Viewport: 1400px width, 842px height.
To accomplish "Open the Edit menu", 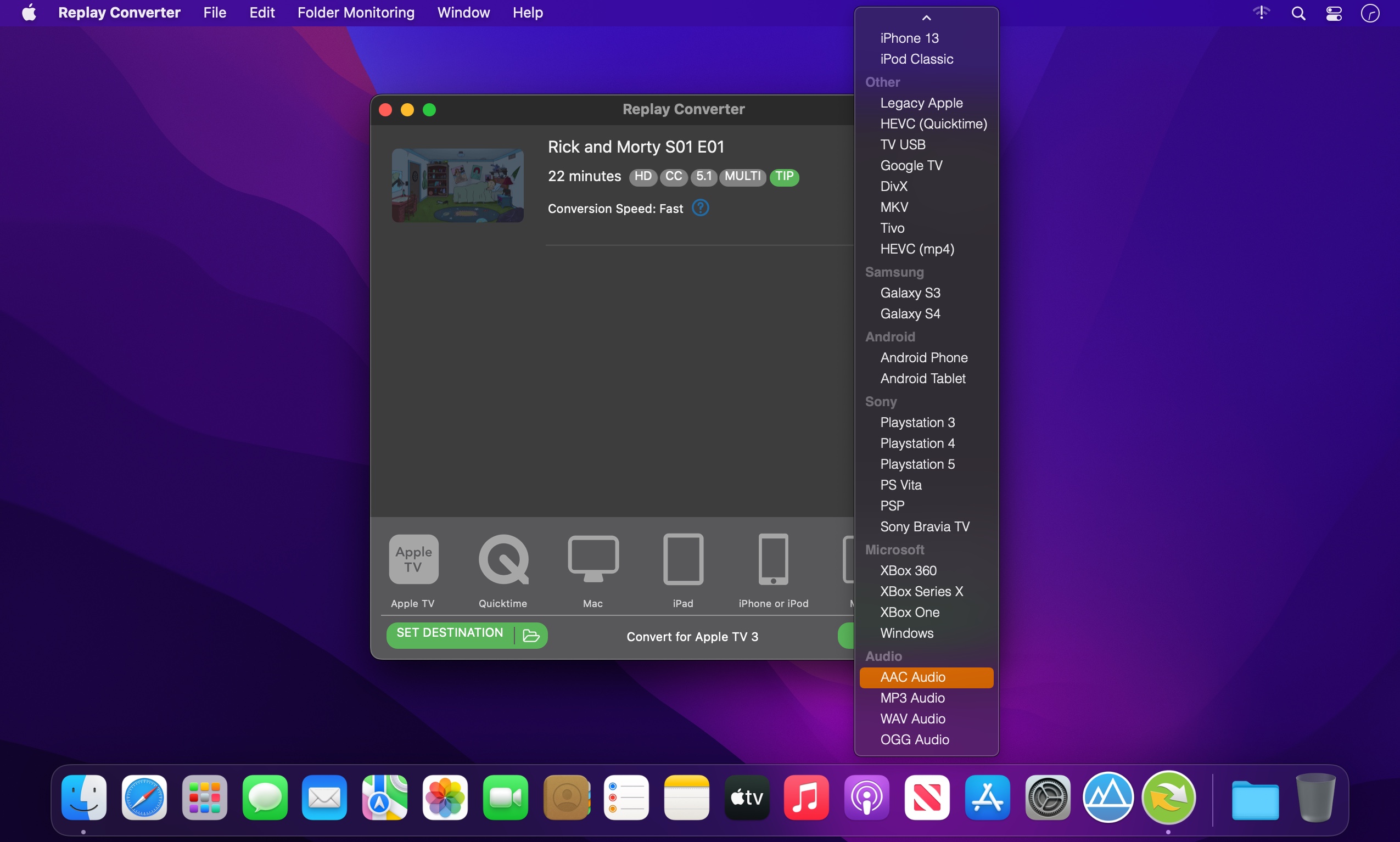I will pos(262,13).
